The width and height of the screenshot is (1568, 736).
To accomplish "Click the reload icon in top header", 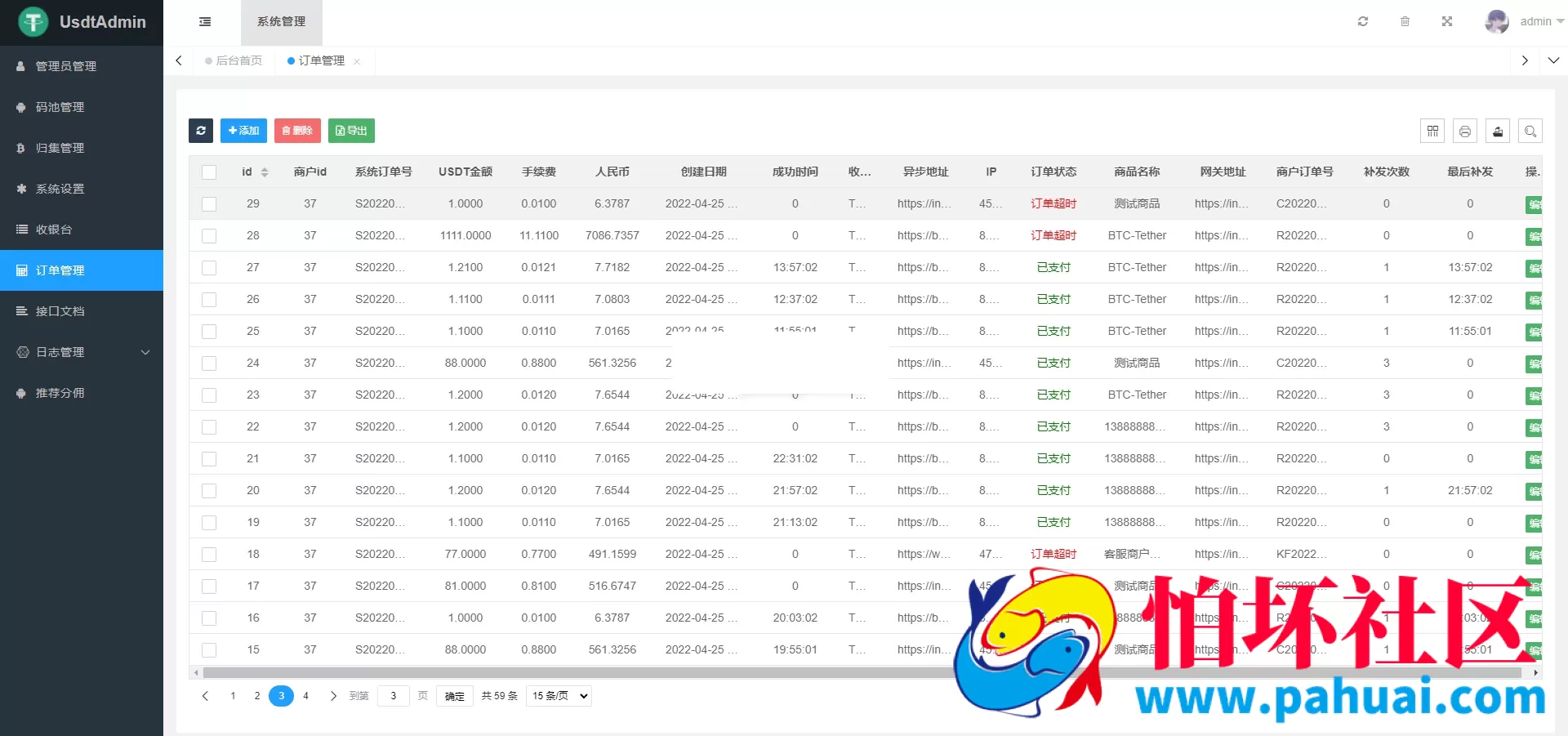I will coord(1363,22).
